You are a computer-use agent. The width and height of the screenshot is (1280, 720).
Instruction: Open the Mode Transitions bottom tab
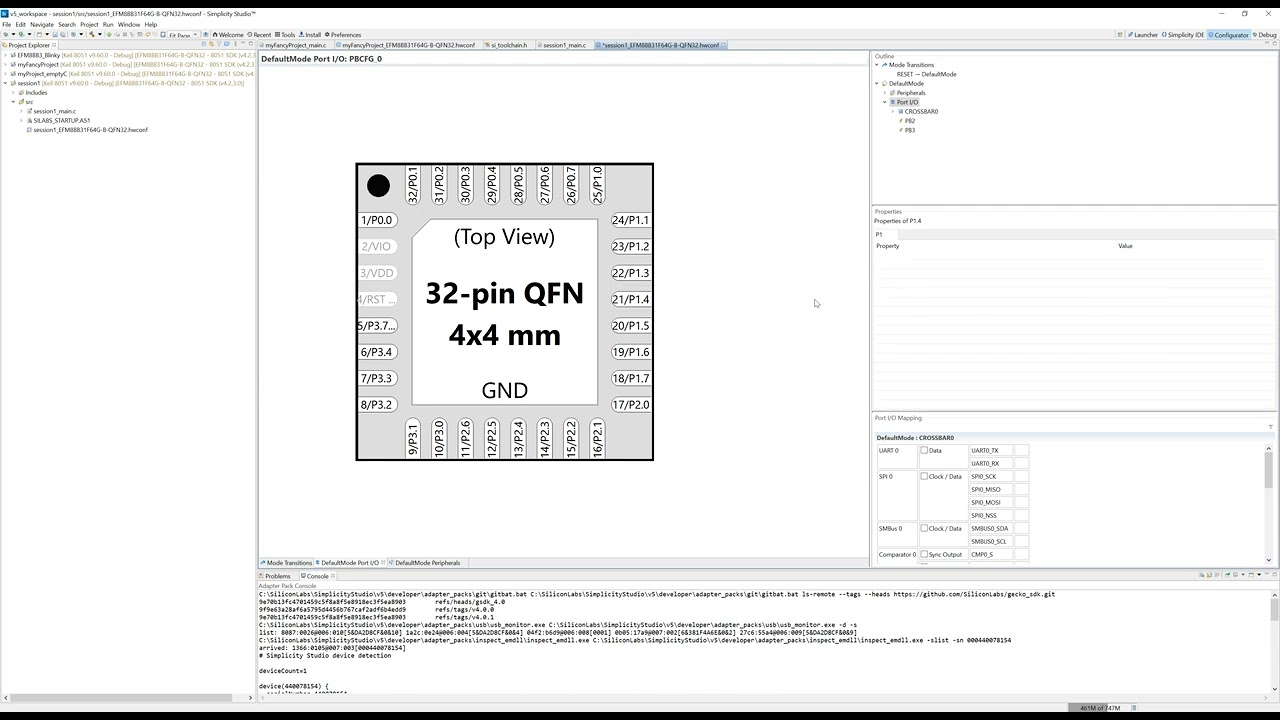point(286,563)
